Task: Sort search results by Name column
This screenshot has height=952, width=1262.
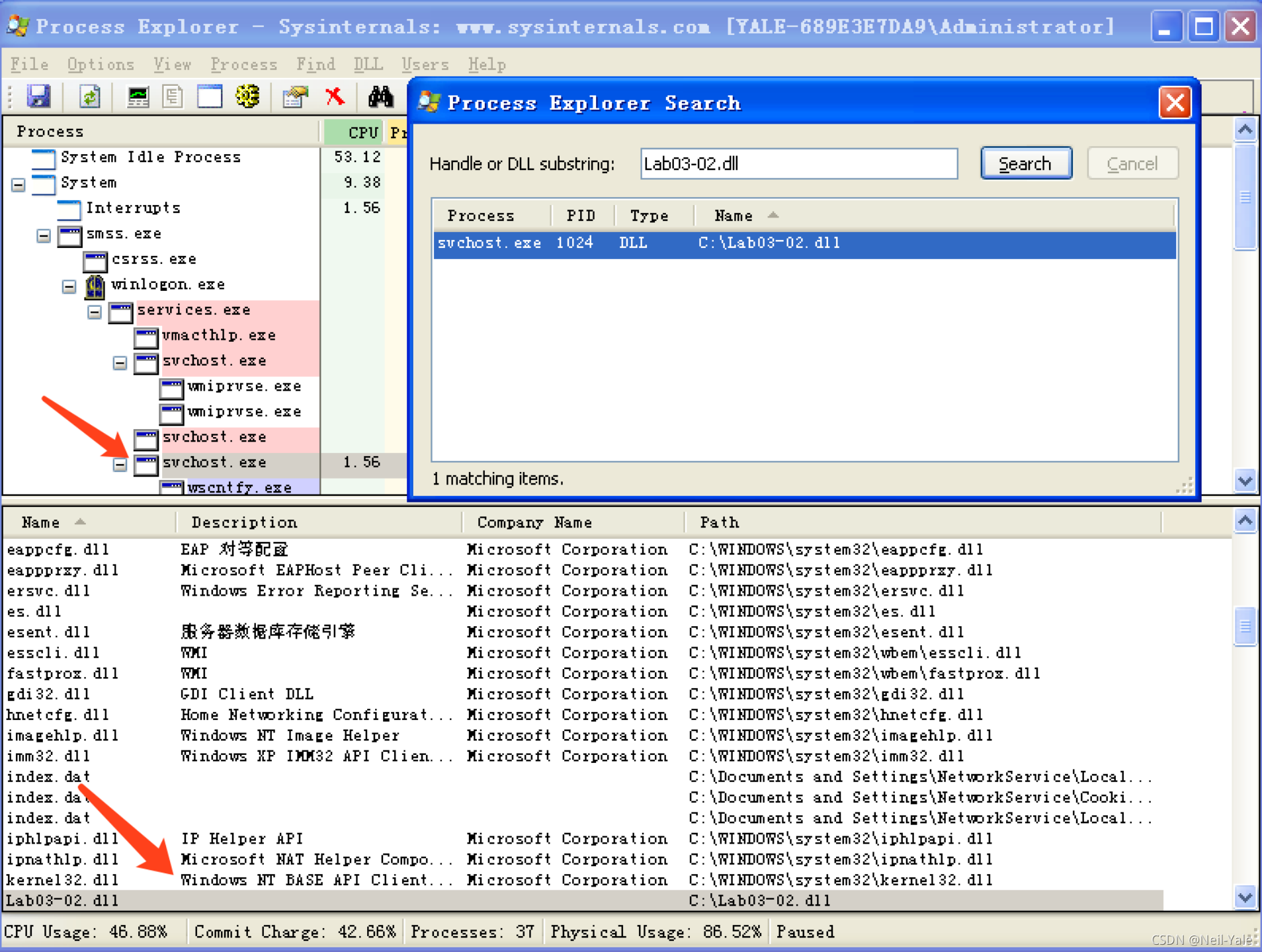Action: [934, 216]
